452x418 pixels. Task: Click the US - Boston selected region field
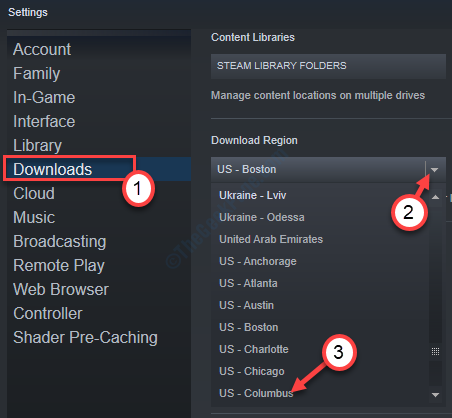[x=318, y=169]
